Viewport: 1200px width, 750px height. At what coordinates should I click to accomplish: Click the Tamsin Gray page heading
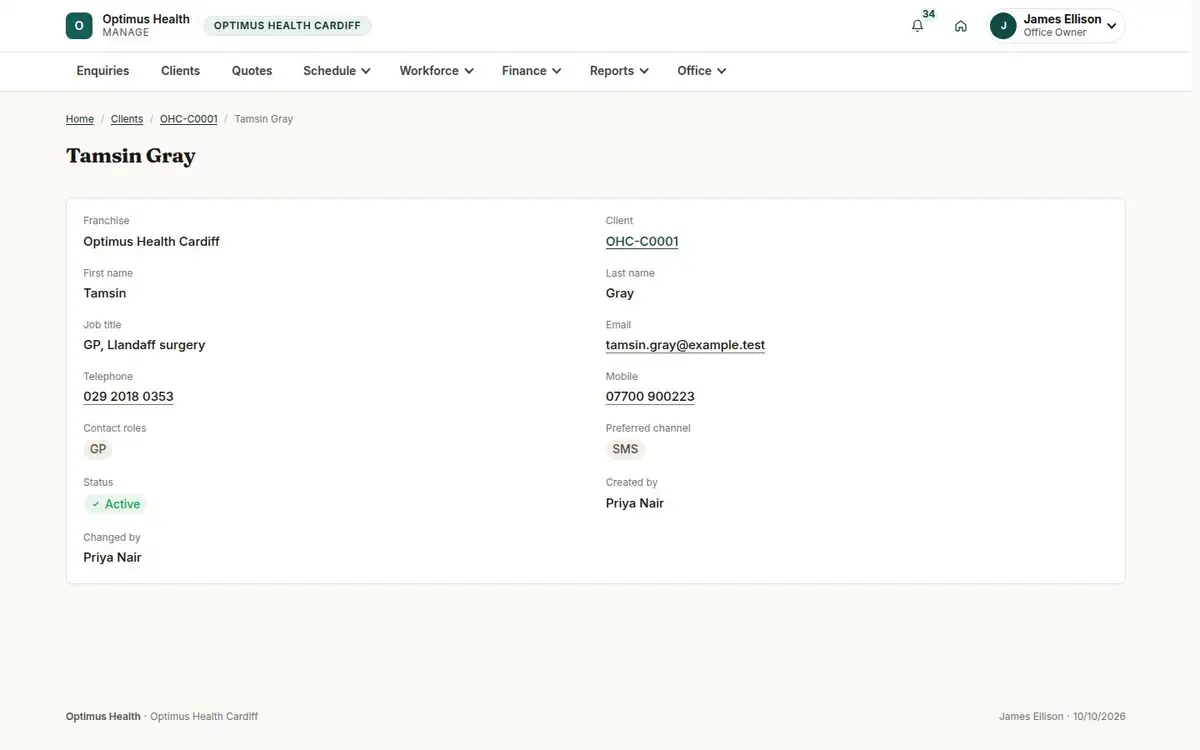pos(131,156)
